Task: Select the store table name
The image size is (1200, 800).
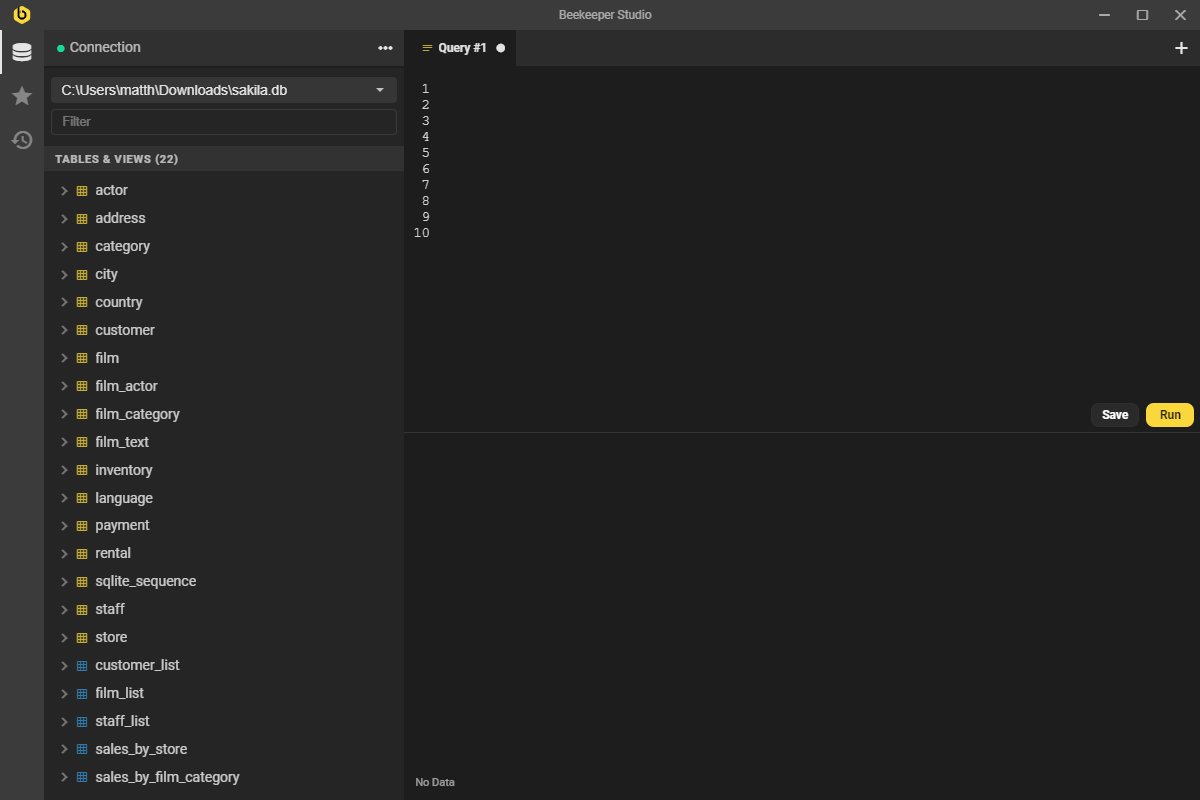Action: 111,638
